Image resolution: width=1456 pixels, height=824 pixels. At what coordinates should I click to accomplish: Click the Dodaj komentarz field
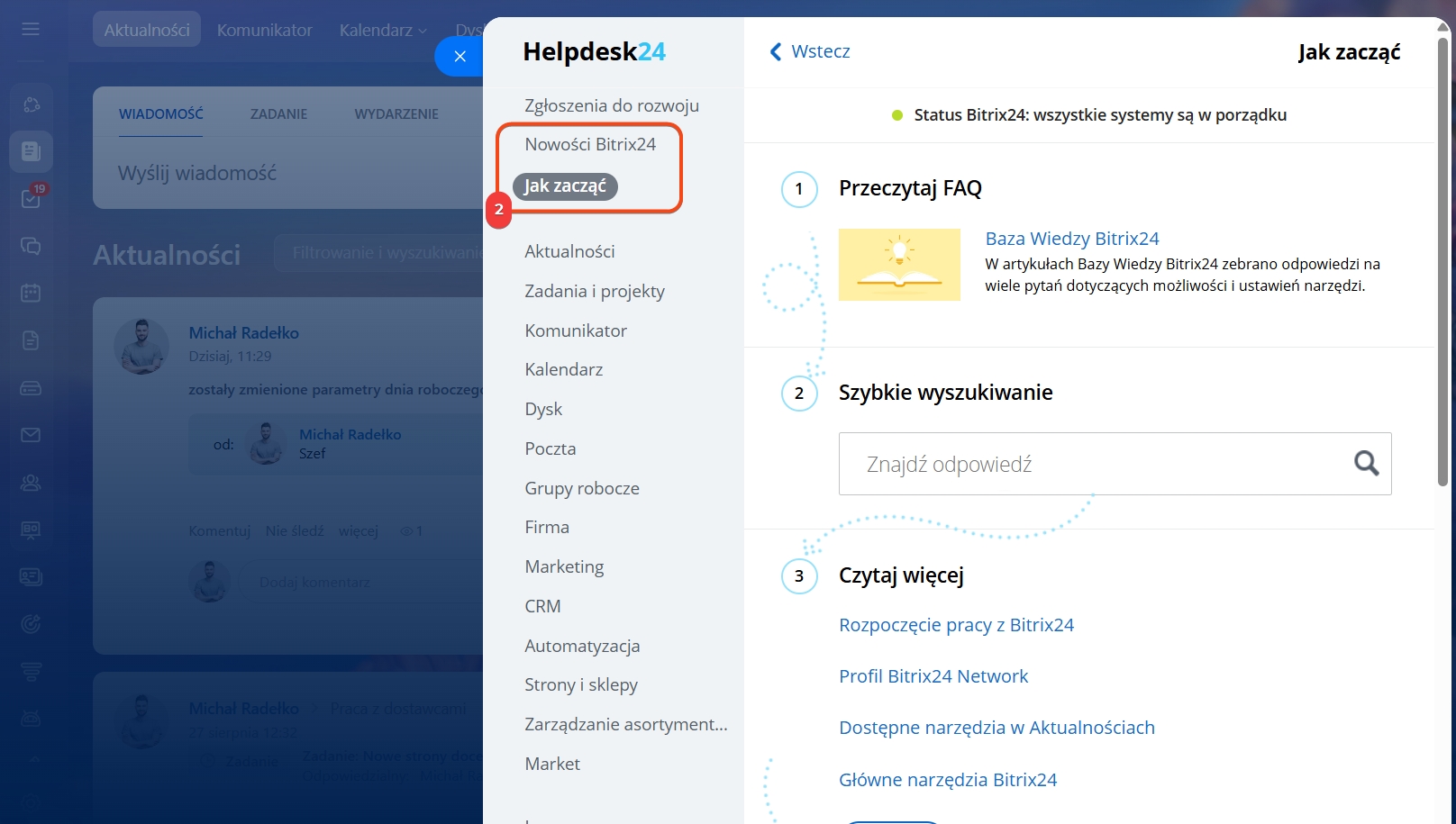coord(360,583)
